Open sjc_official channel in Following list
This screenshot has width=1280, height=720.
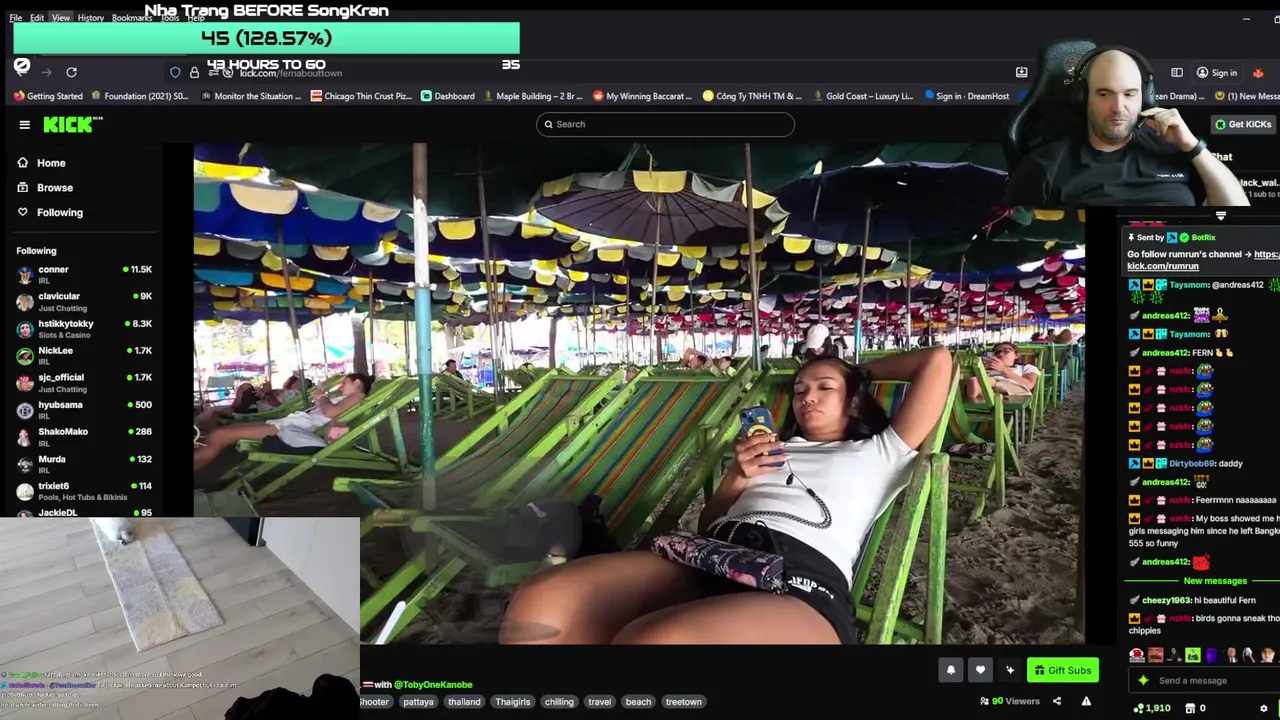pos(84,382)
